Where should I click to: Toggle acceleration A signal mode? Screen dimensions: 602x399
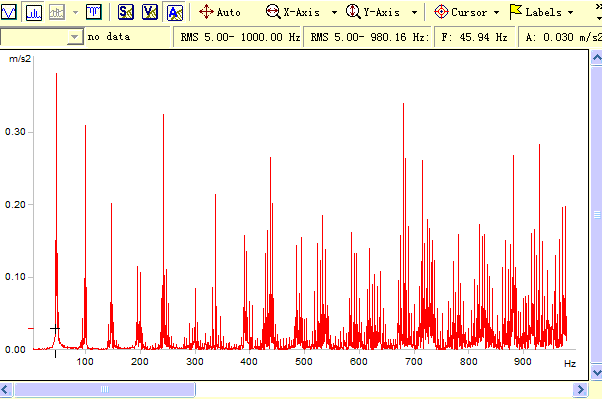[x=175, y=12]
